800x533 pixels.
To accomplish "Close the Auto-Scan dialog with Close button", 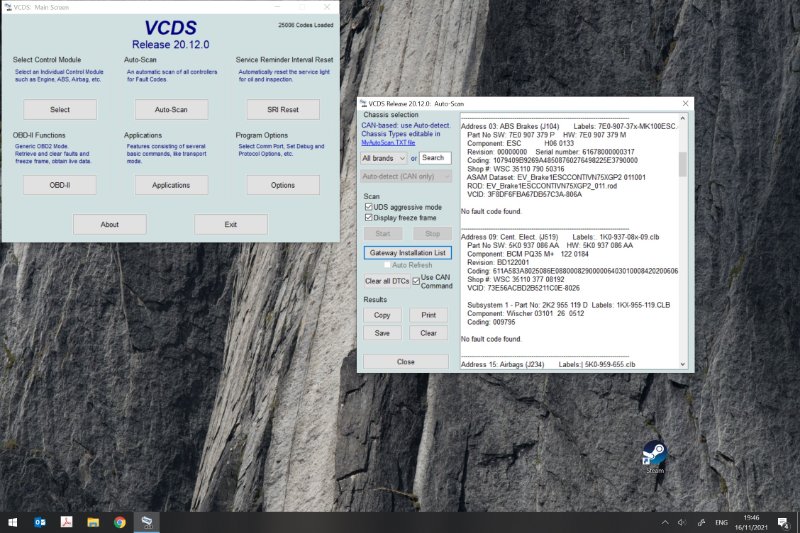I will [406, 362].
